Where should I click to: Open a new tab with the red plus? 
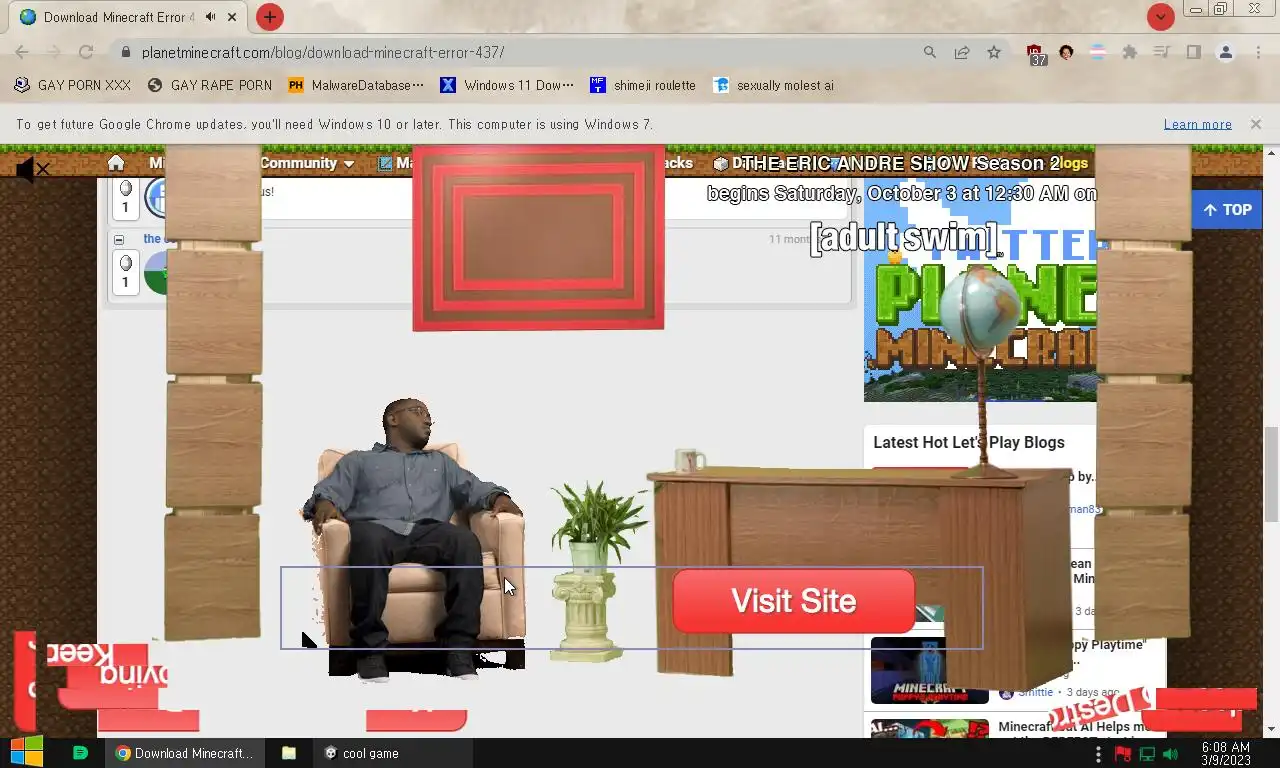269,17
